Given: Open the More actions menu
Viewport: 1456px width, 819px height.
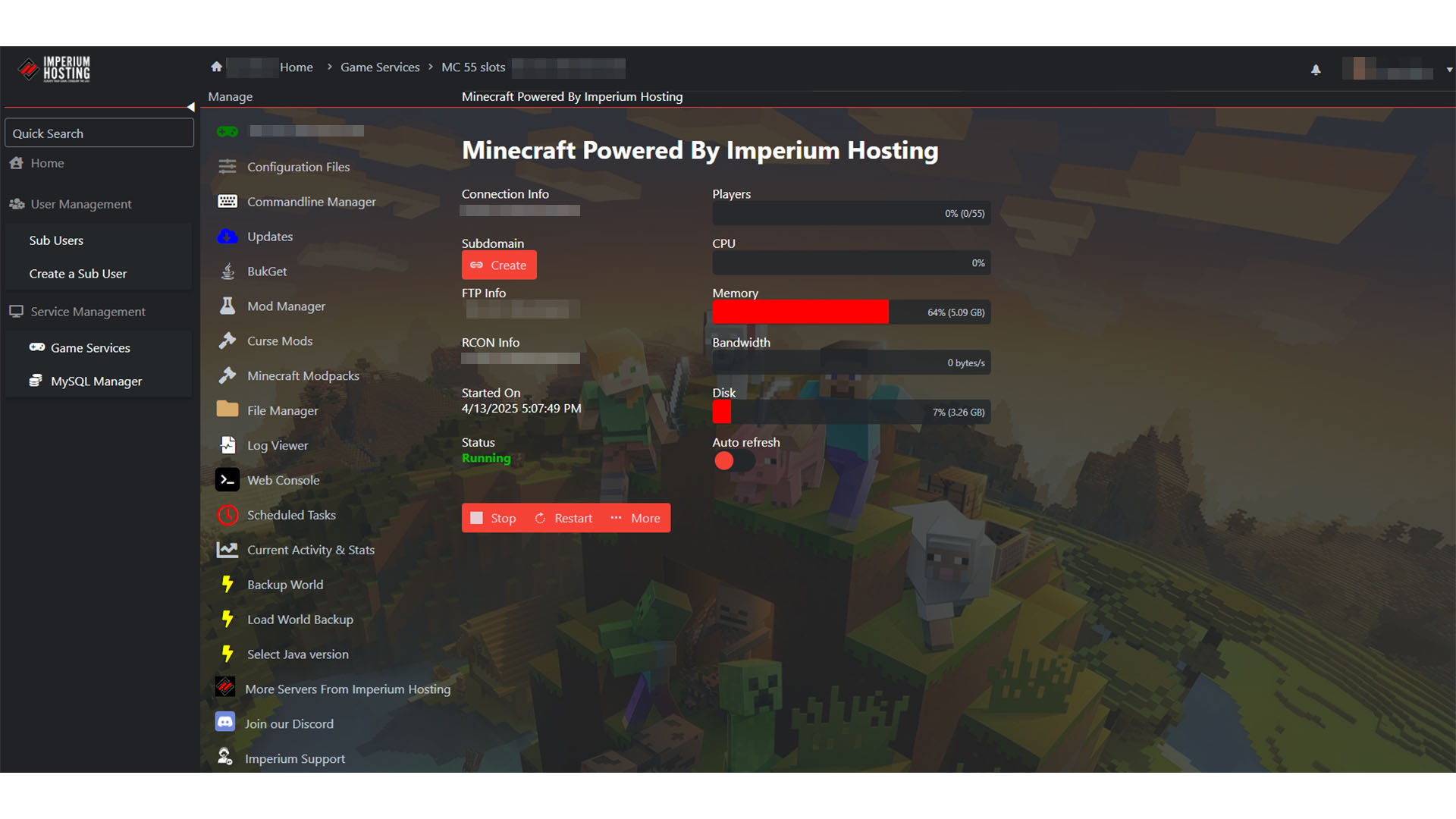Looking at the screenshot, I should 635,518.
